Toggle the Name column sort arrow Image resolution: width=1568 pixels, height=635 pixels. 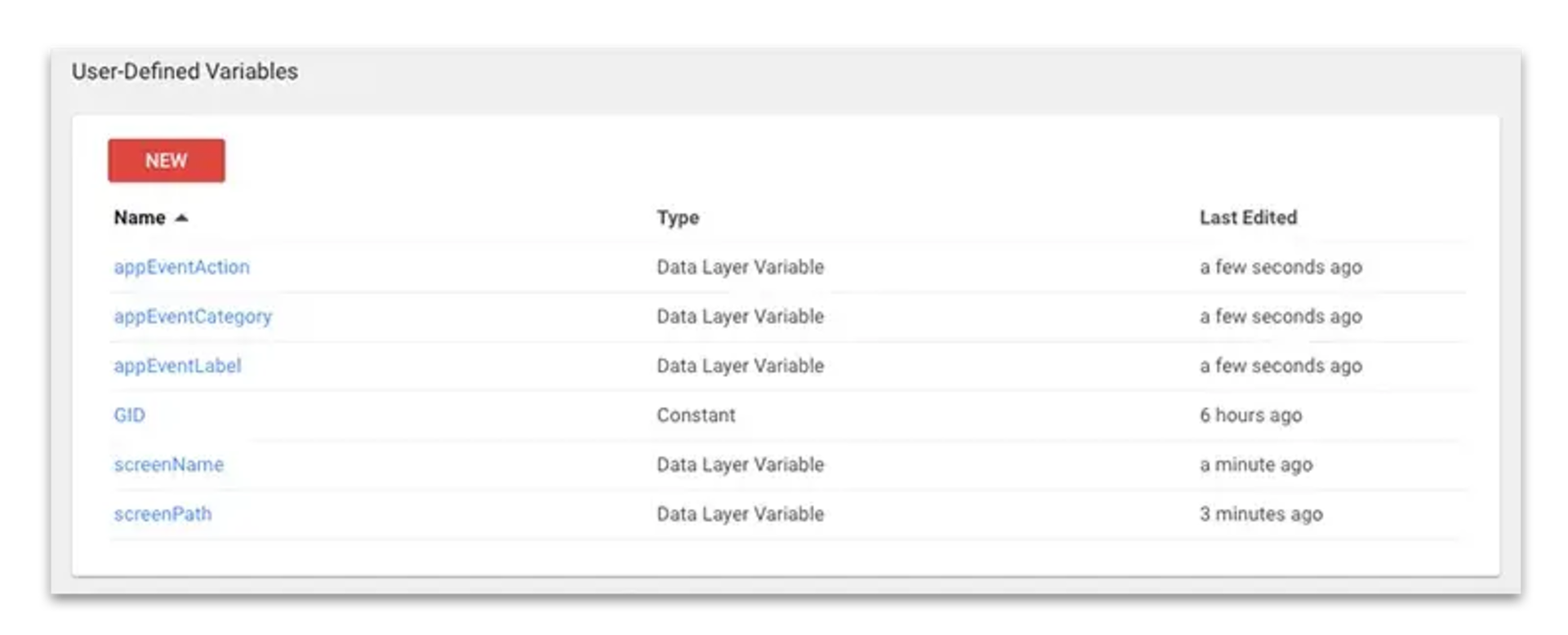[181, 218]
